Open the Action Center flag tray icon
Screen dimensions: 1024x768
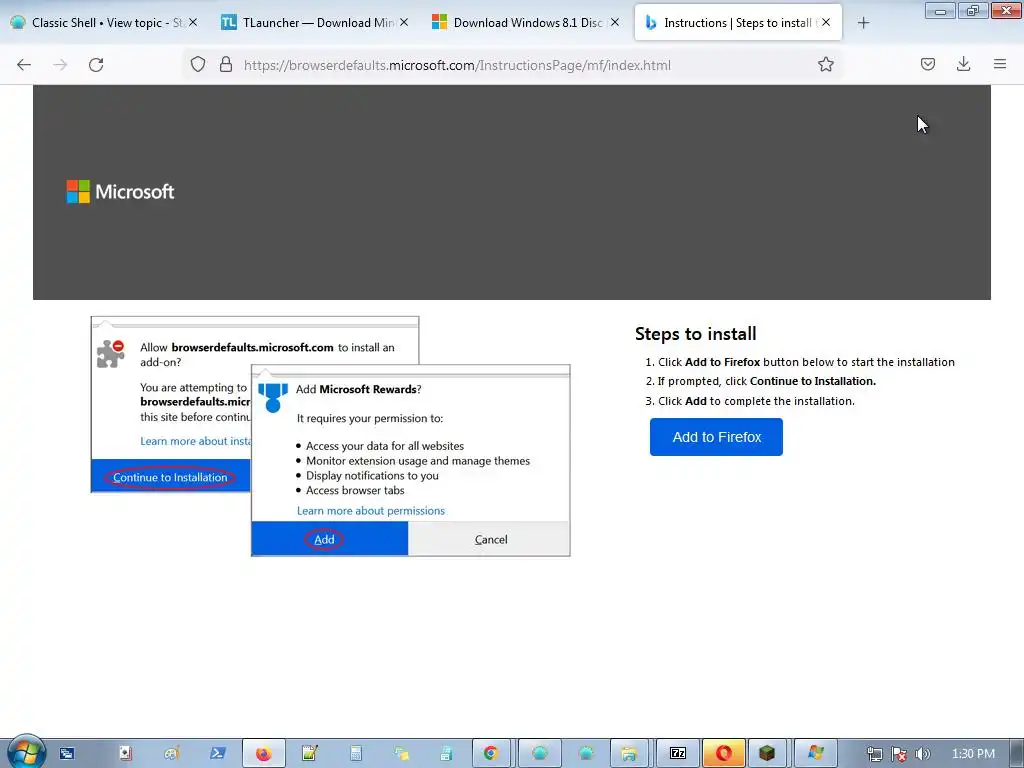[x=899, y=754]
